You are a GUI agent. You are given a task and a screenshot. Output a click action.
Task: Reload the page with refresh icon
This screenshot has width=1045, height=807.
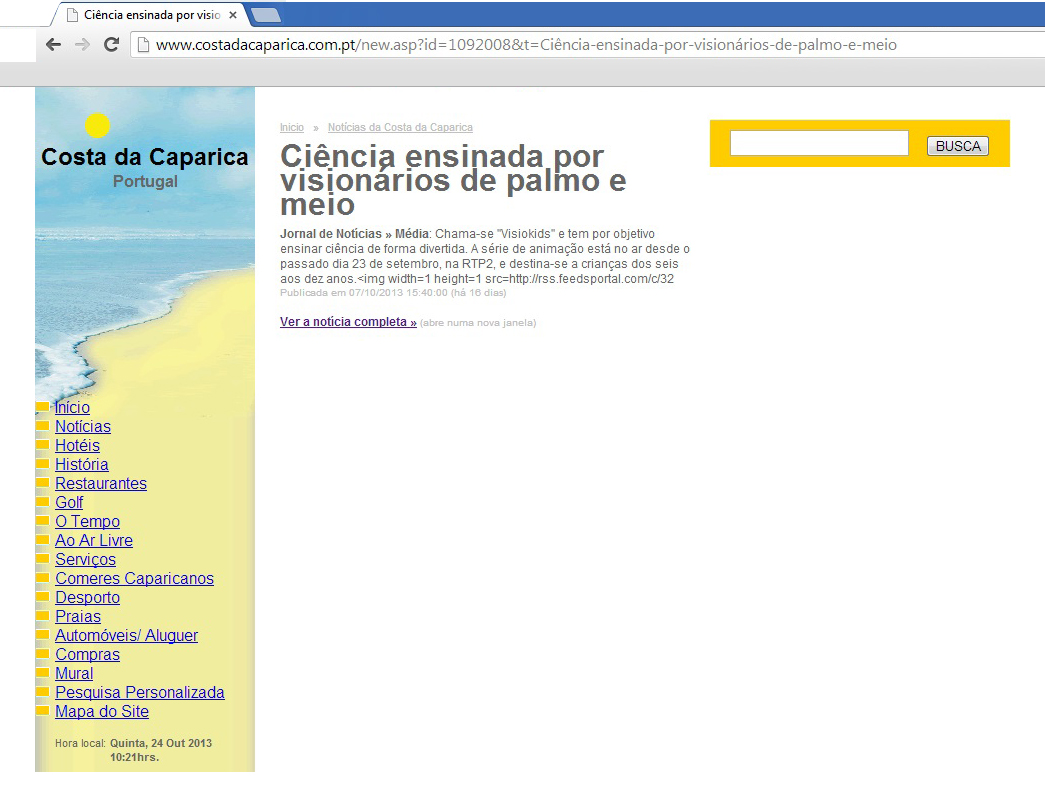coord(112,45)
